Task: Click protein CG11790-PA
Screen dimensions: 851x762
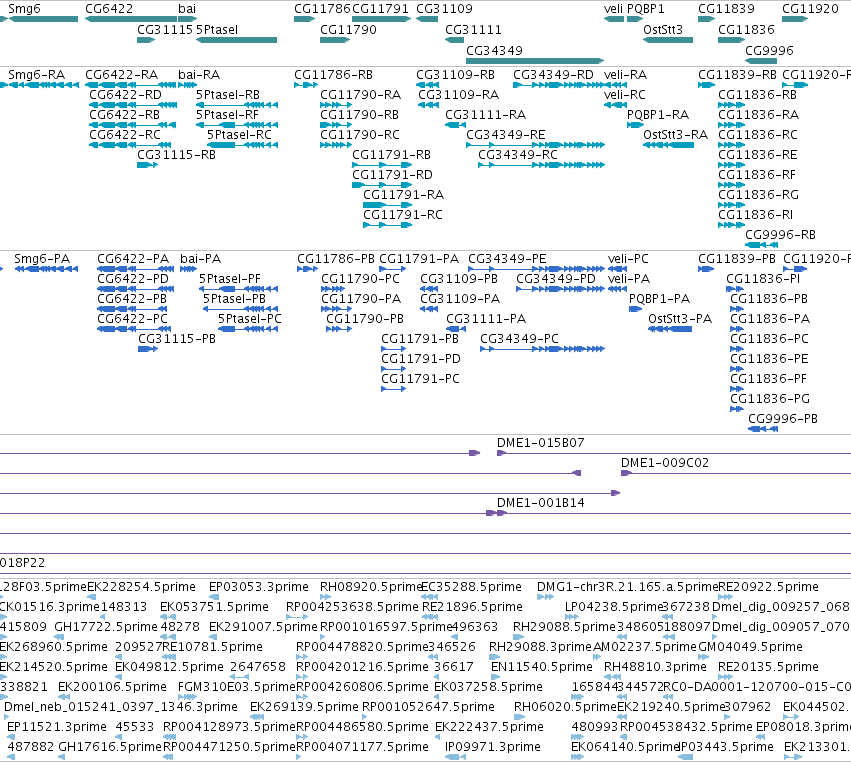Action: [x=361, y=299]
